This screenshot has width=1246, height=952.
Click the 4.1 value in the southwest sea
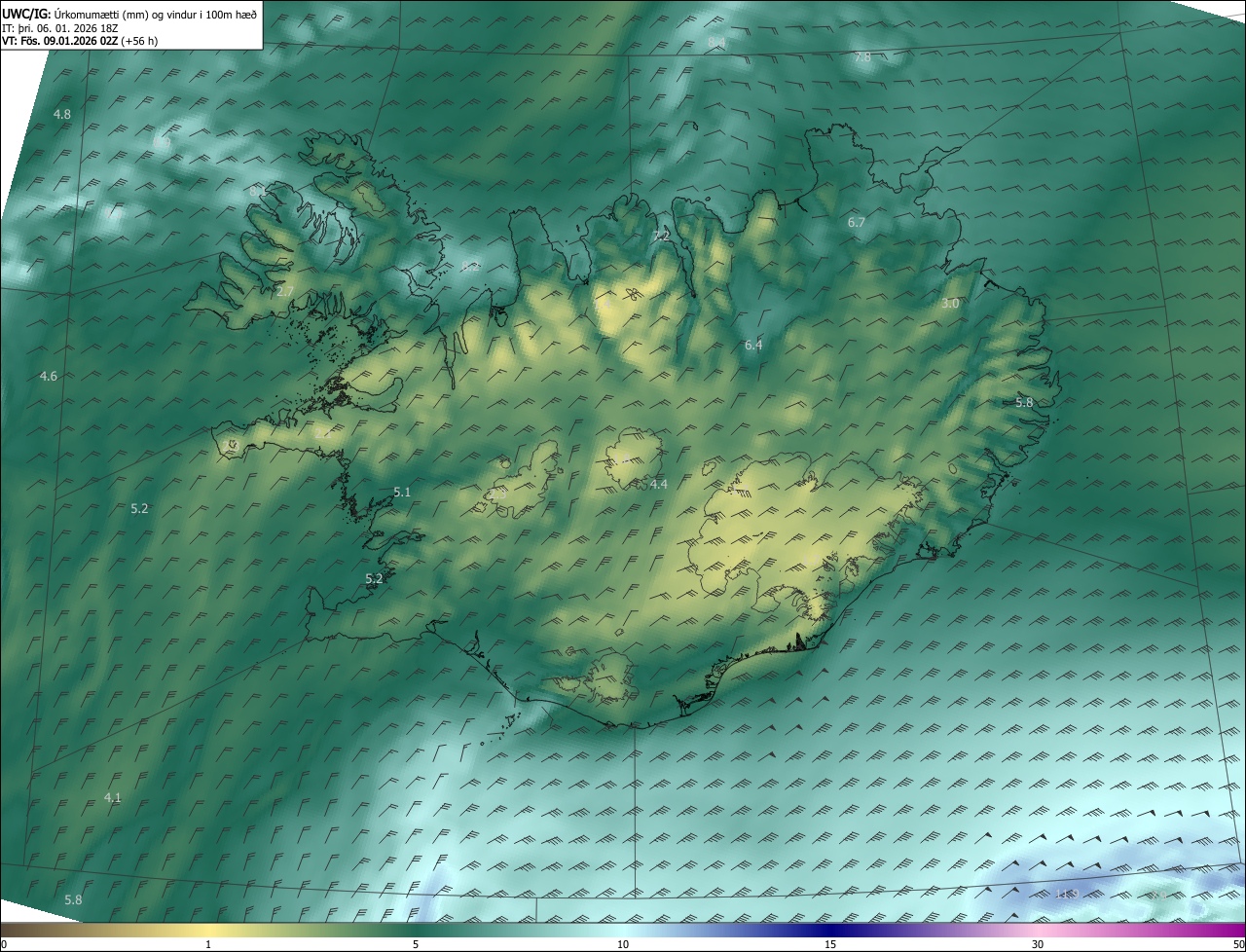coord(113,797)
